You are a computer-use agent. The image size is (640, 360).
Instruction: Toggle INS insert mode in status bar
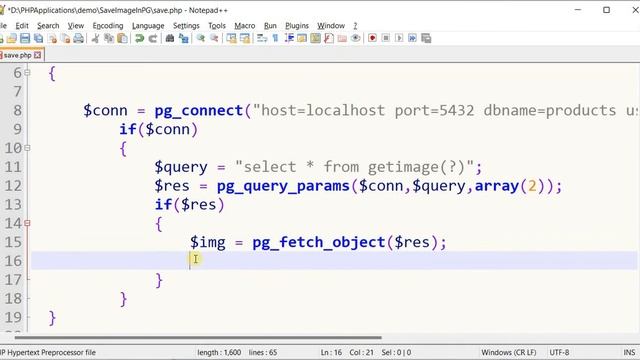coord(629,352)
